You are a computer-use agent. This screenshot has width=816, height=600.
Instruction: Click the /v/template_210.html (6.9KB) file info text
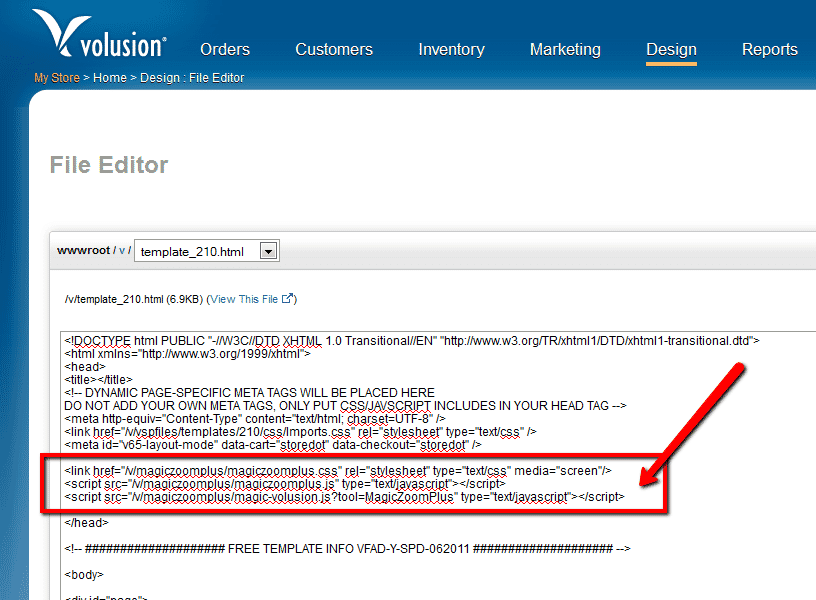coord(134,299)
